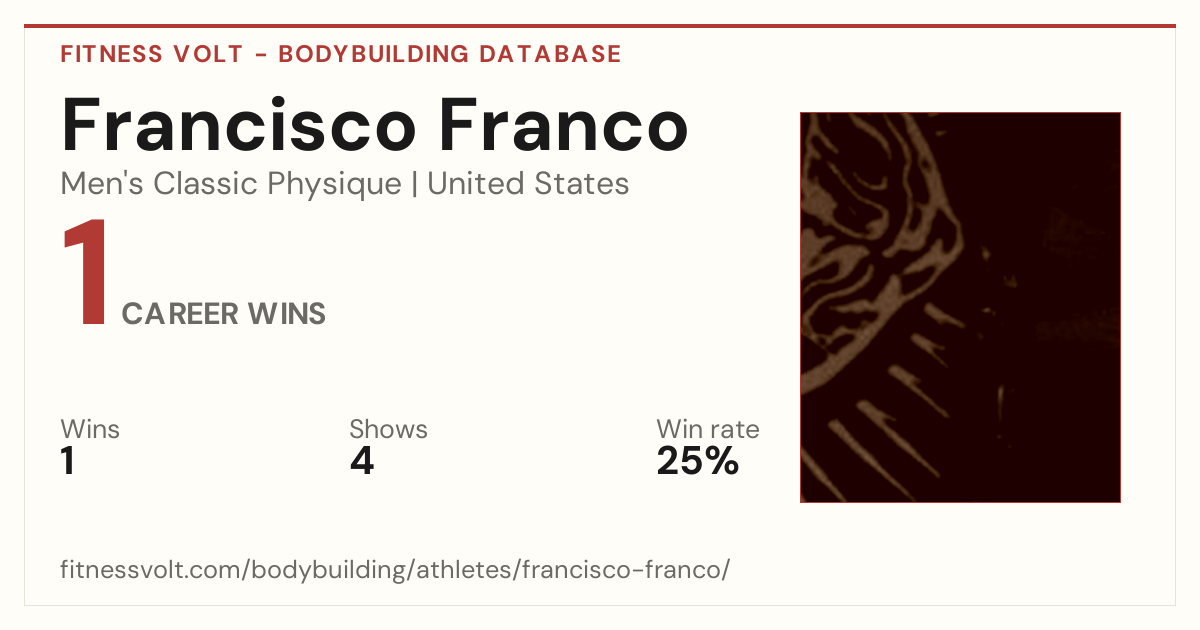Select the BODYBUILDING DATABASE header text
Screen dimensions: 1200x630
coord(450,54)
